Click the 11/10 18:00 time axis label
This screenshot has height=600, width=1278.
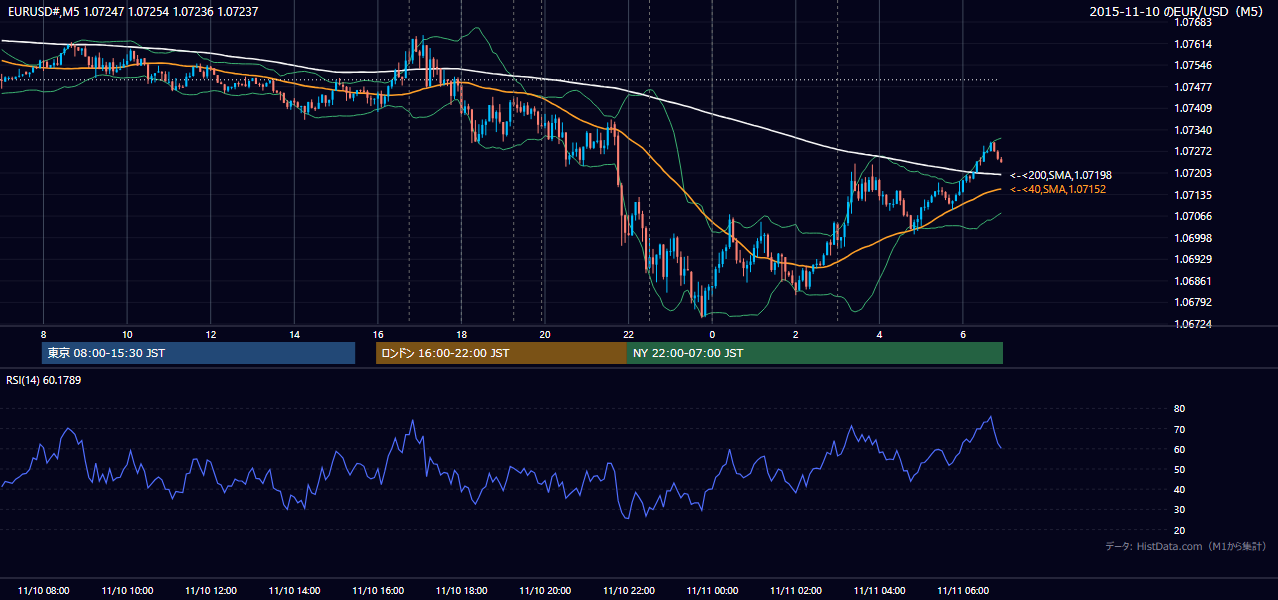coord(461,591)
